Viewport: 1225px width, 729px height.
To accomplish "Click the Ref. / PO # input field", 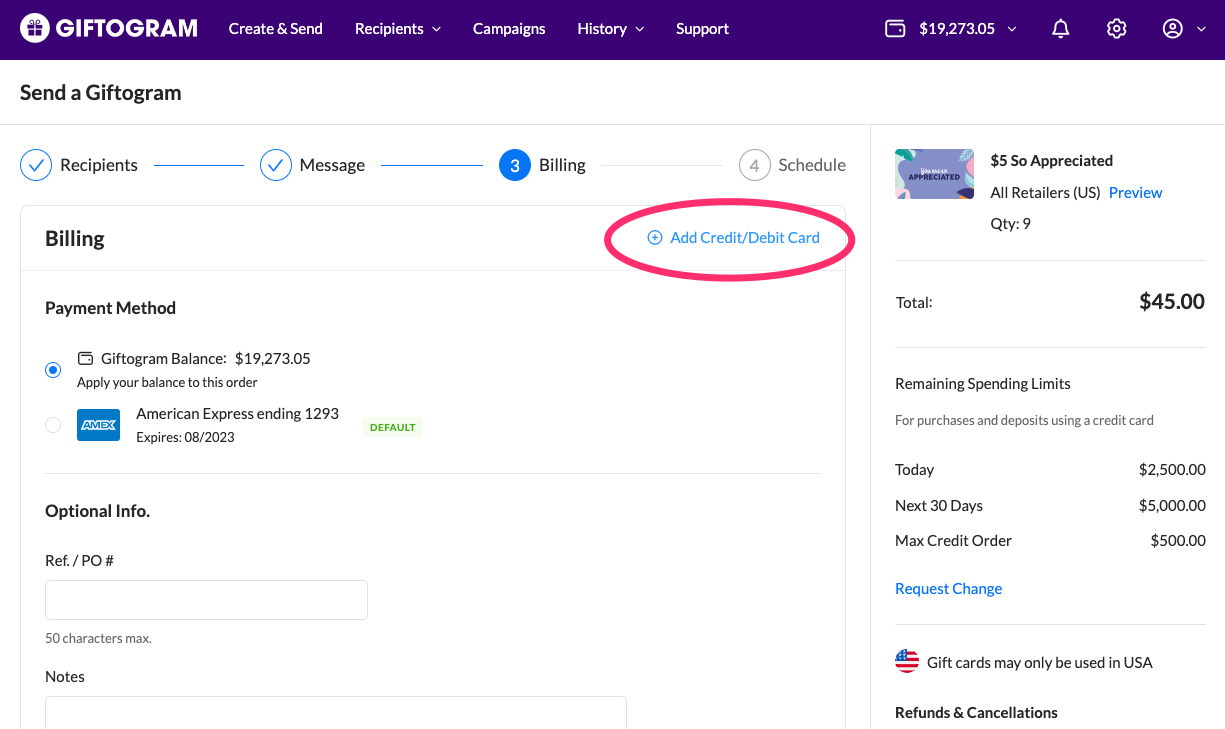I will [206, 600].
